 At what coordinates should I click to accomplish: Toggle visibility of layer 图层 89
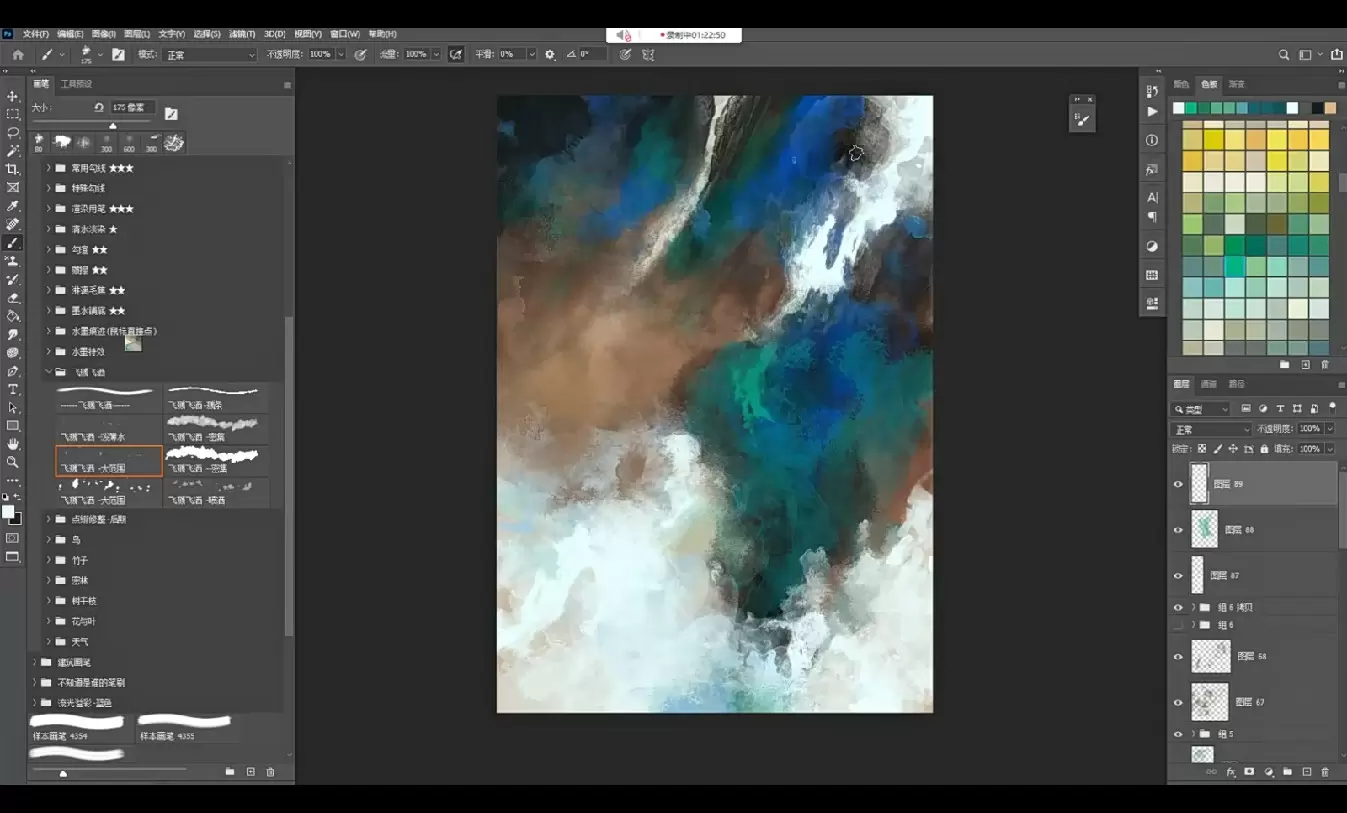(1178, 484)
